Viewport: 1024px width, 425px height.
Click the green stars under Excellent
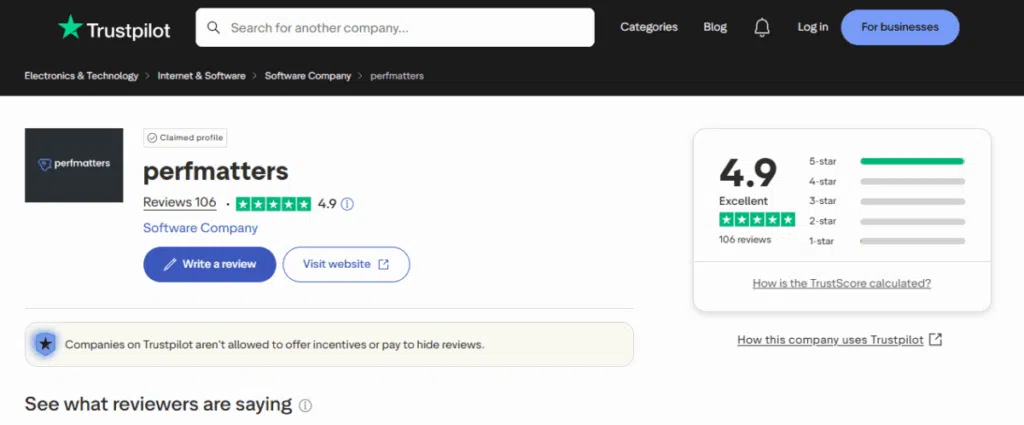(757, 219)
